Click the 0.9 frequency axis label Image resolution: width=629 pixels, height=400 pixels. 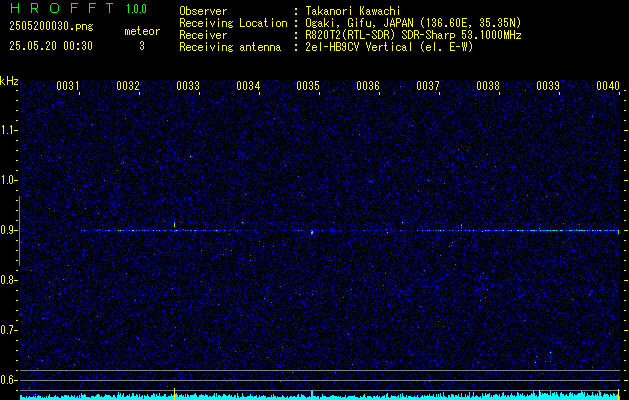(8, 230)
